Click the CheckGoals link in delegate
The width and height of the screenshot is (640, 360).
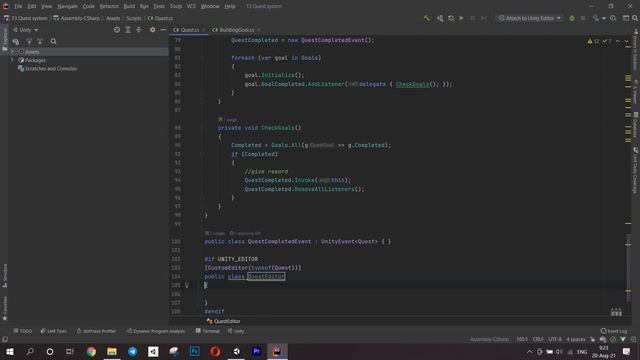click(412, 84)
